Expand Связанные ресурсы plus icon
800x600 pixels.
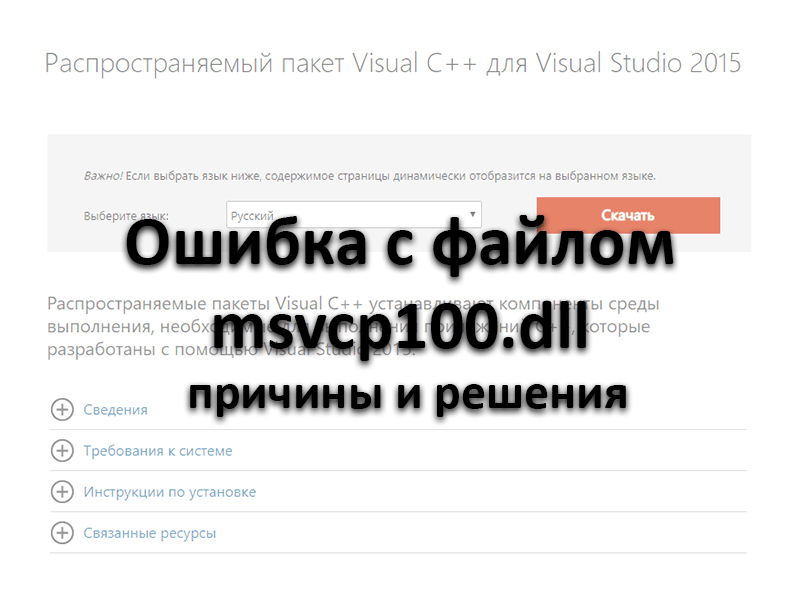[x=62, y=533]
